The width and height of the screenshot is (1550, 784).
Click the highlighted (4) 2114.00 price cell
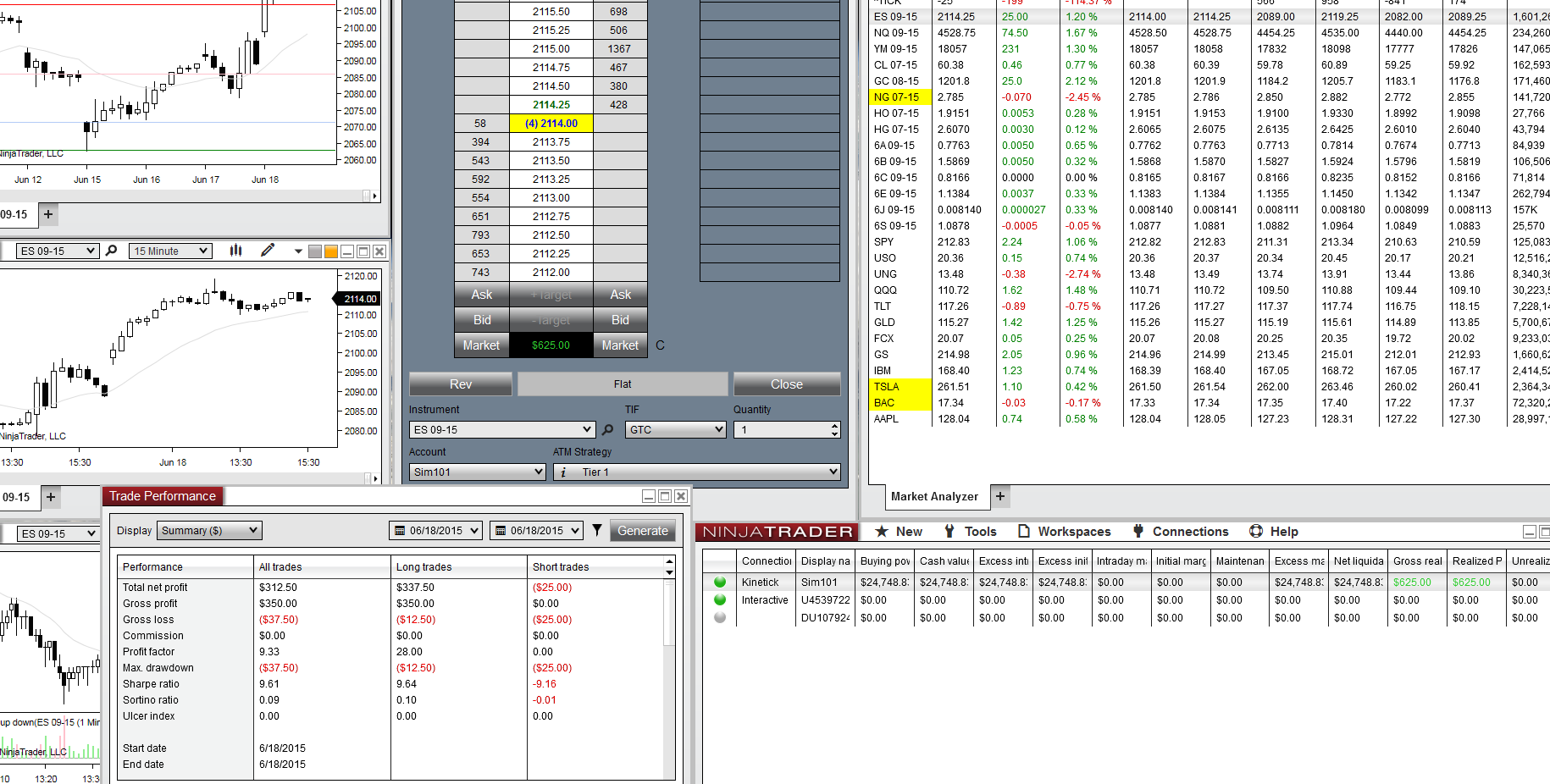pos(551,124)
